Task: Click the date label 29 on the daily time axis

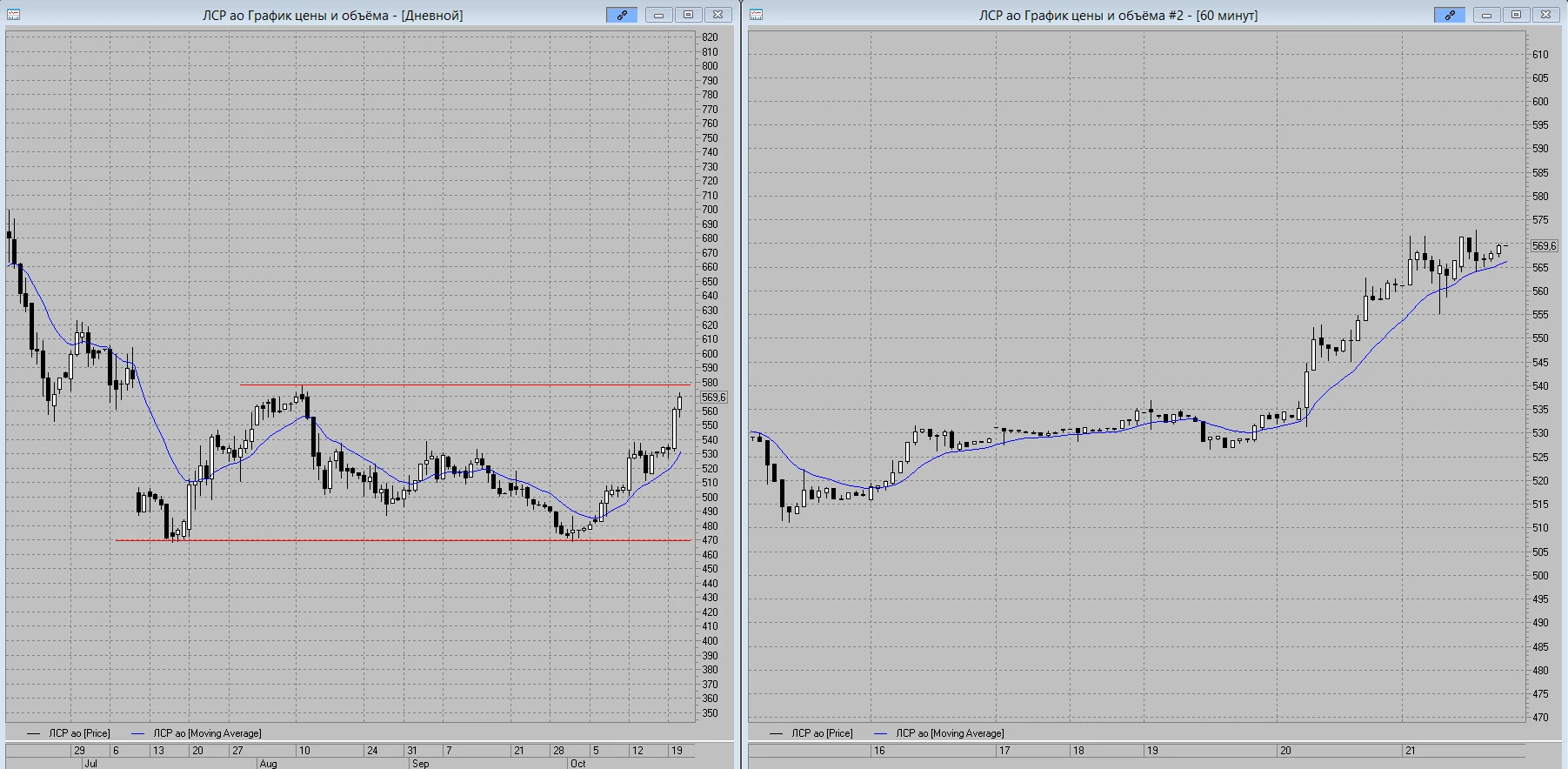Action: click(79, 750)
